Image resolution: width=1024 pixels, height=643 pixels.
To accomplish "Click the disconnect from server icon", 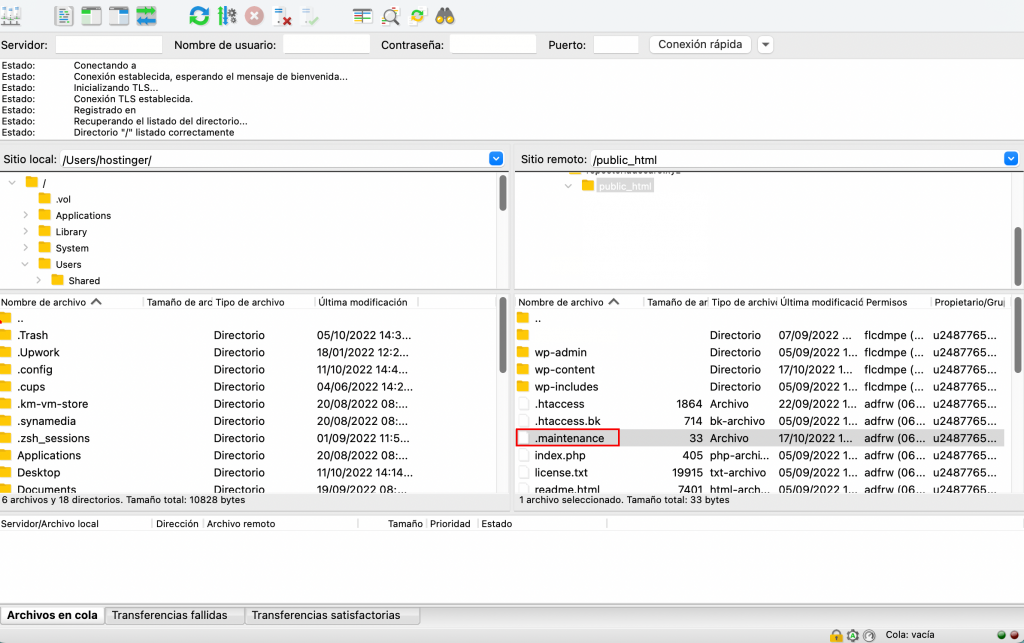I will (283, 15).
